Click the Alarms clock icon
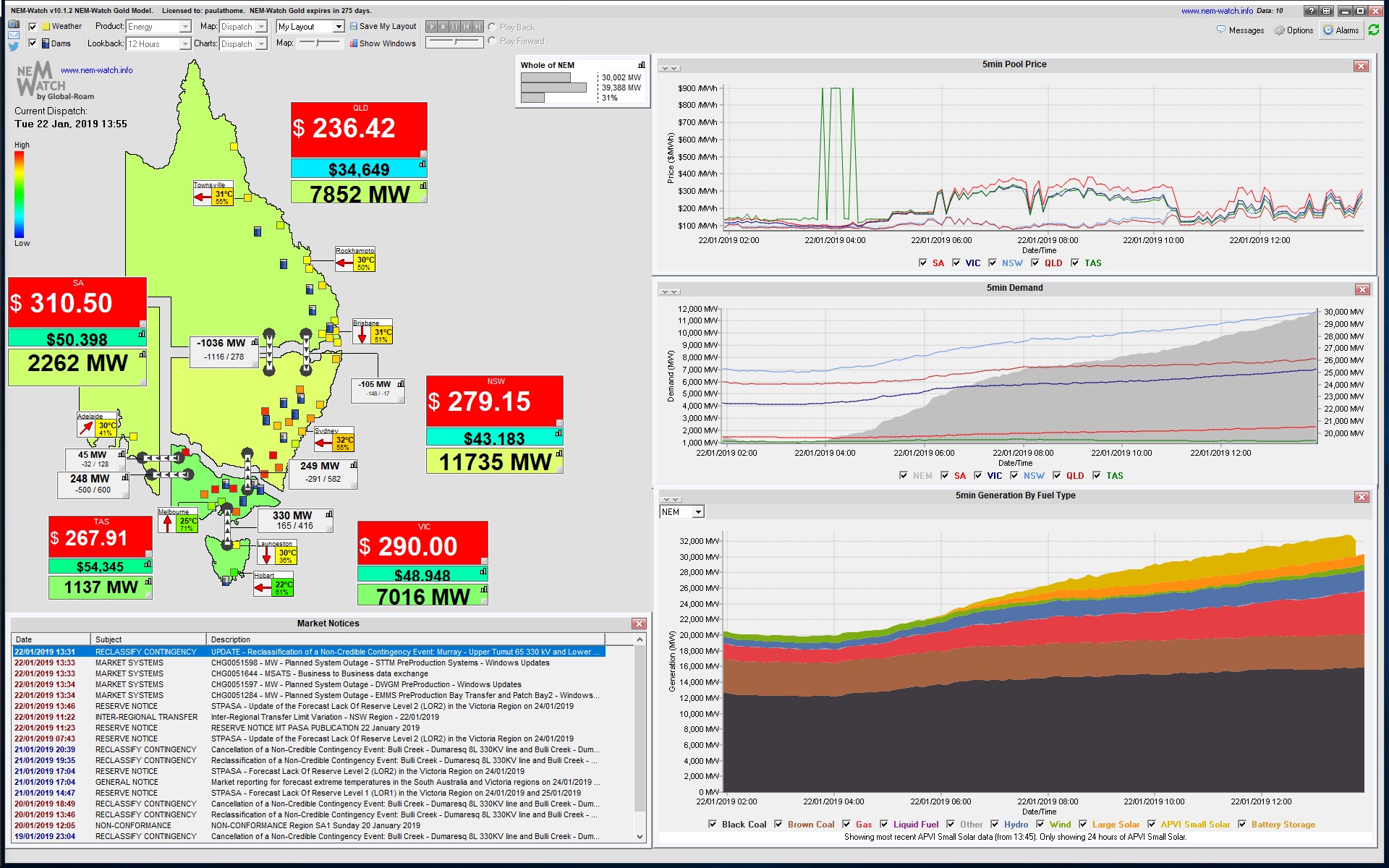The height and width of the screenshot is (868, 1389). [x=1328, y=30]
